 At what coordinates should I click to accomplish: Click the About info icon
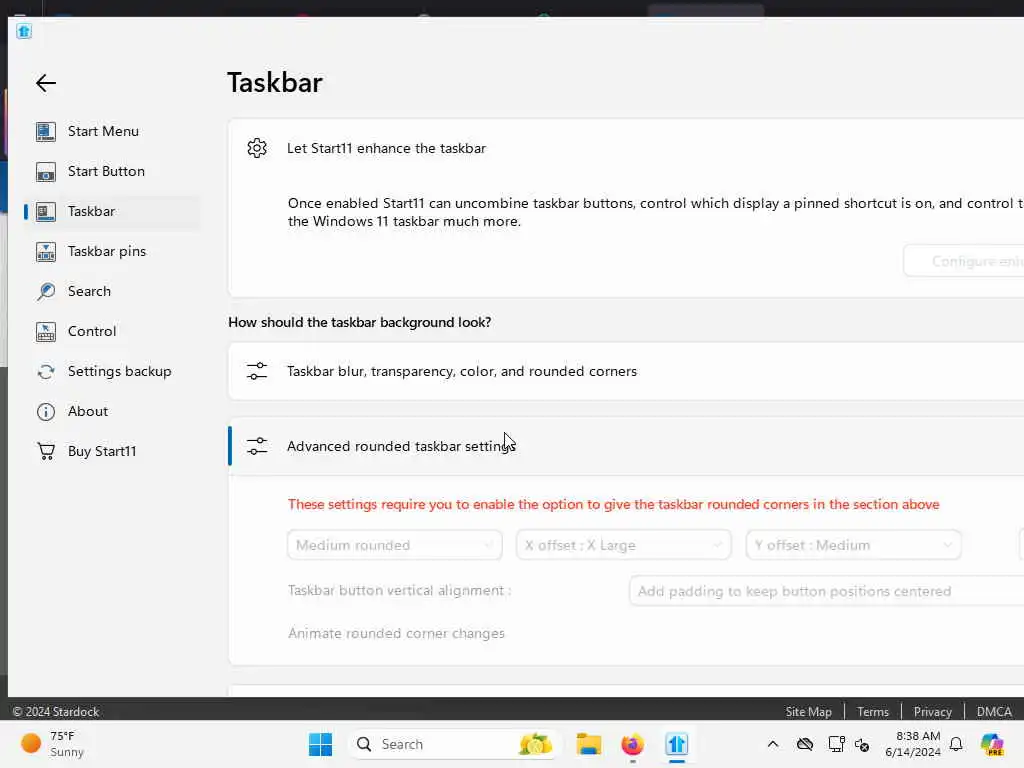(x=46, y=411)
